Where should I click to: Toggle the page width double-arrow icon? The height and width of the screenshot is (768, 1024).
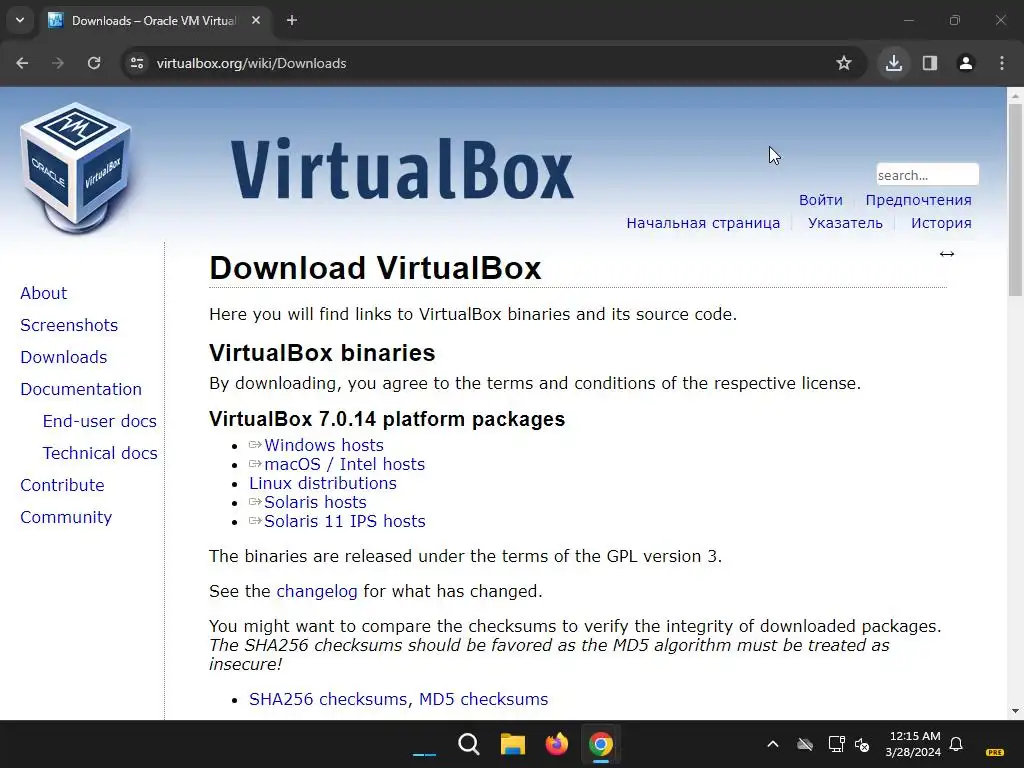pyautogui.click(x=947, y=254)
